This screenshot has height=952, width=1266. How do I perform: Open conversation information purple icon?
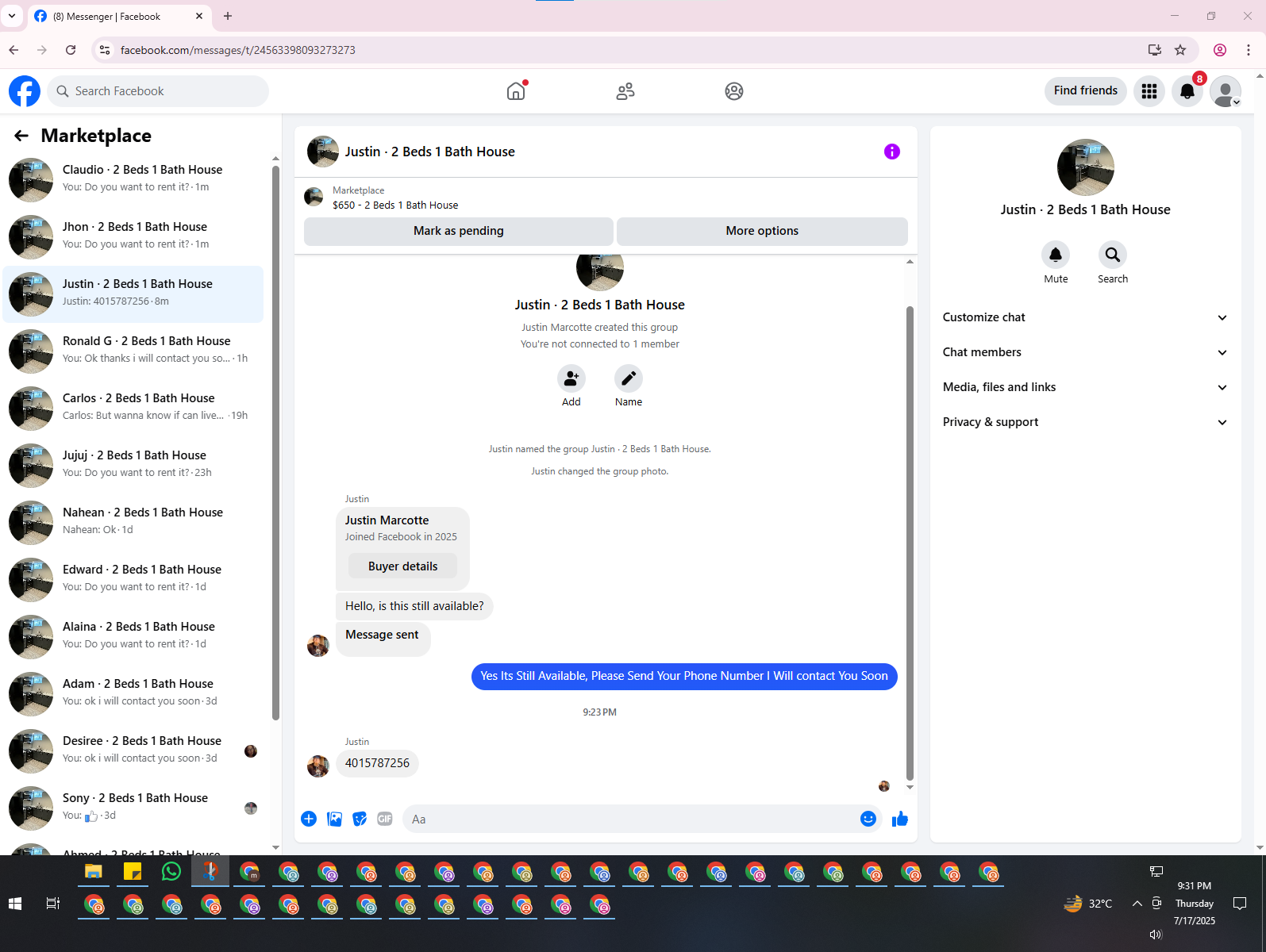click(x=892, y=152)
